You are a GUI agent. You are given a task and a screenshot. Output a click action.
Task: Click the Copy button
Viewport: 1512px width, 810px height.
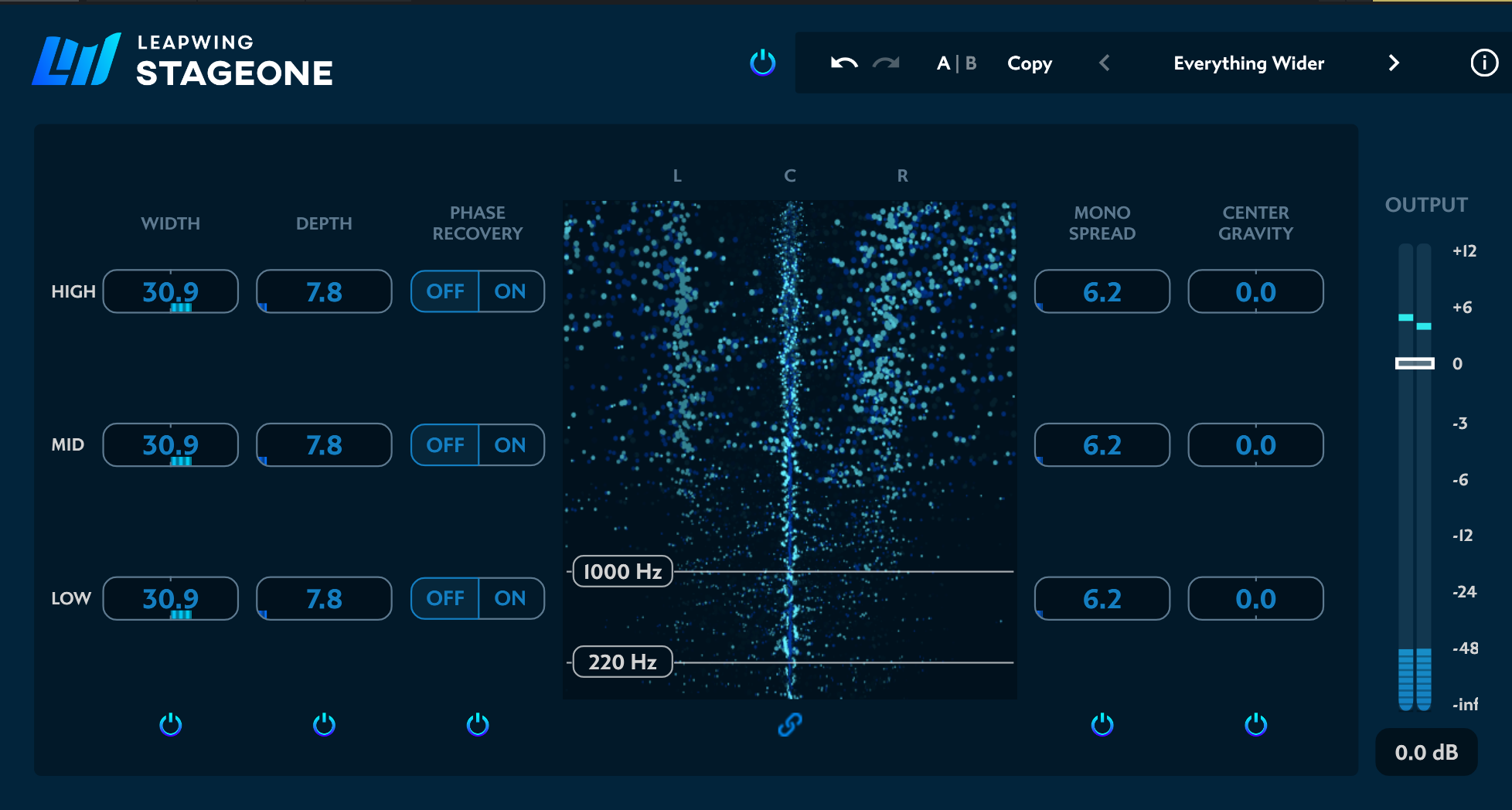(1030, 63)
